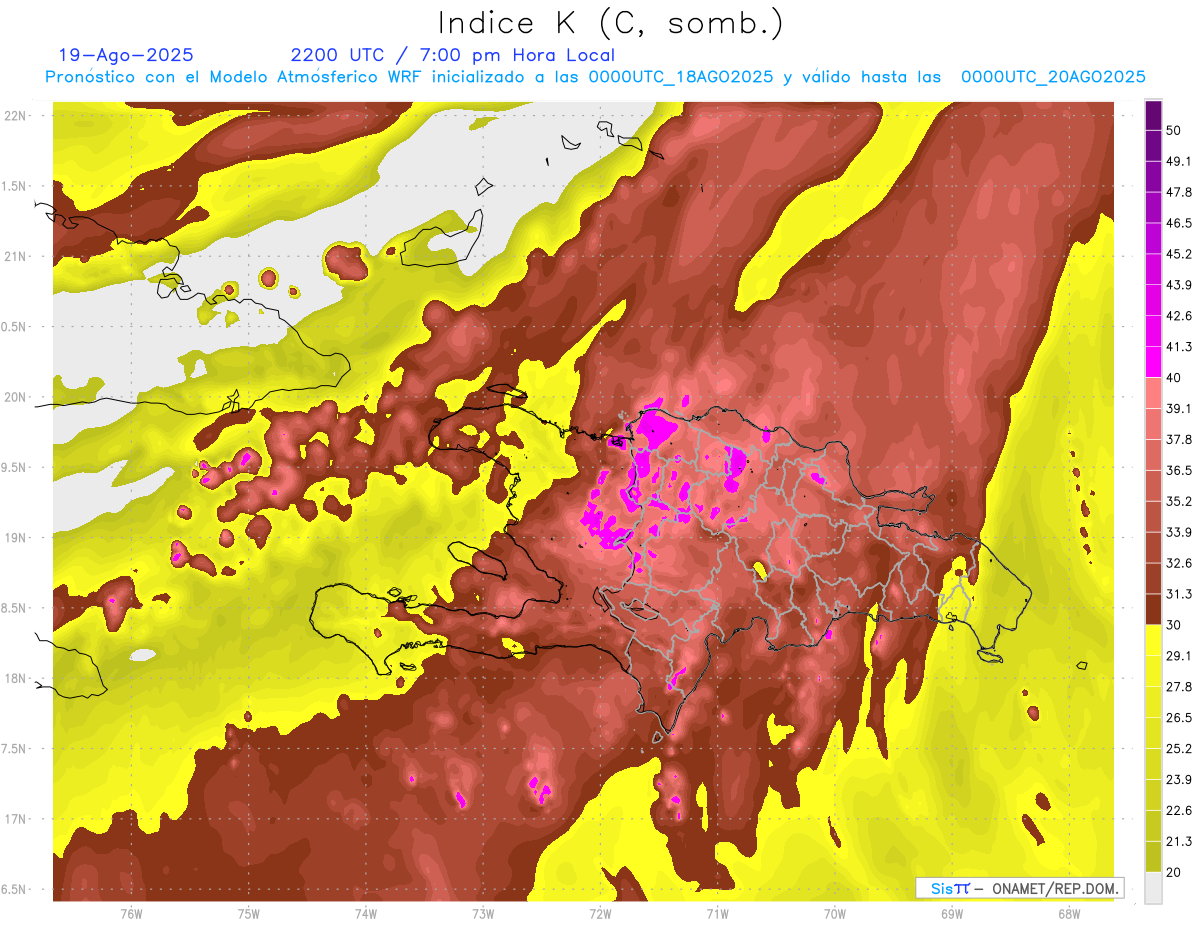Click the magenta swatch between 40 and 41.3
The width and height of the screenshot is (1200, 927).
pos(1153,362)
